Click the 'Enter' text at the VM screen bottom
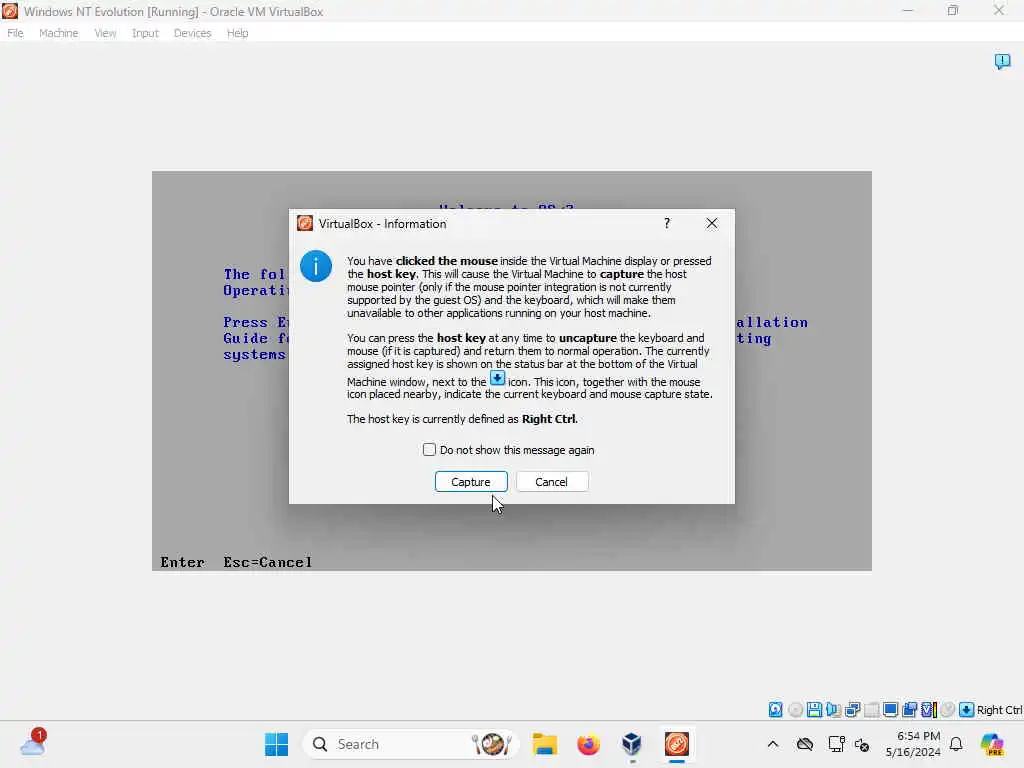Screen dimensions: 1024x768 click(x=182, y=562)
